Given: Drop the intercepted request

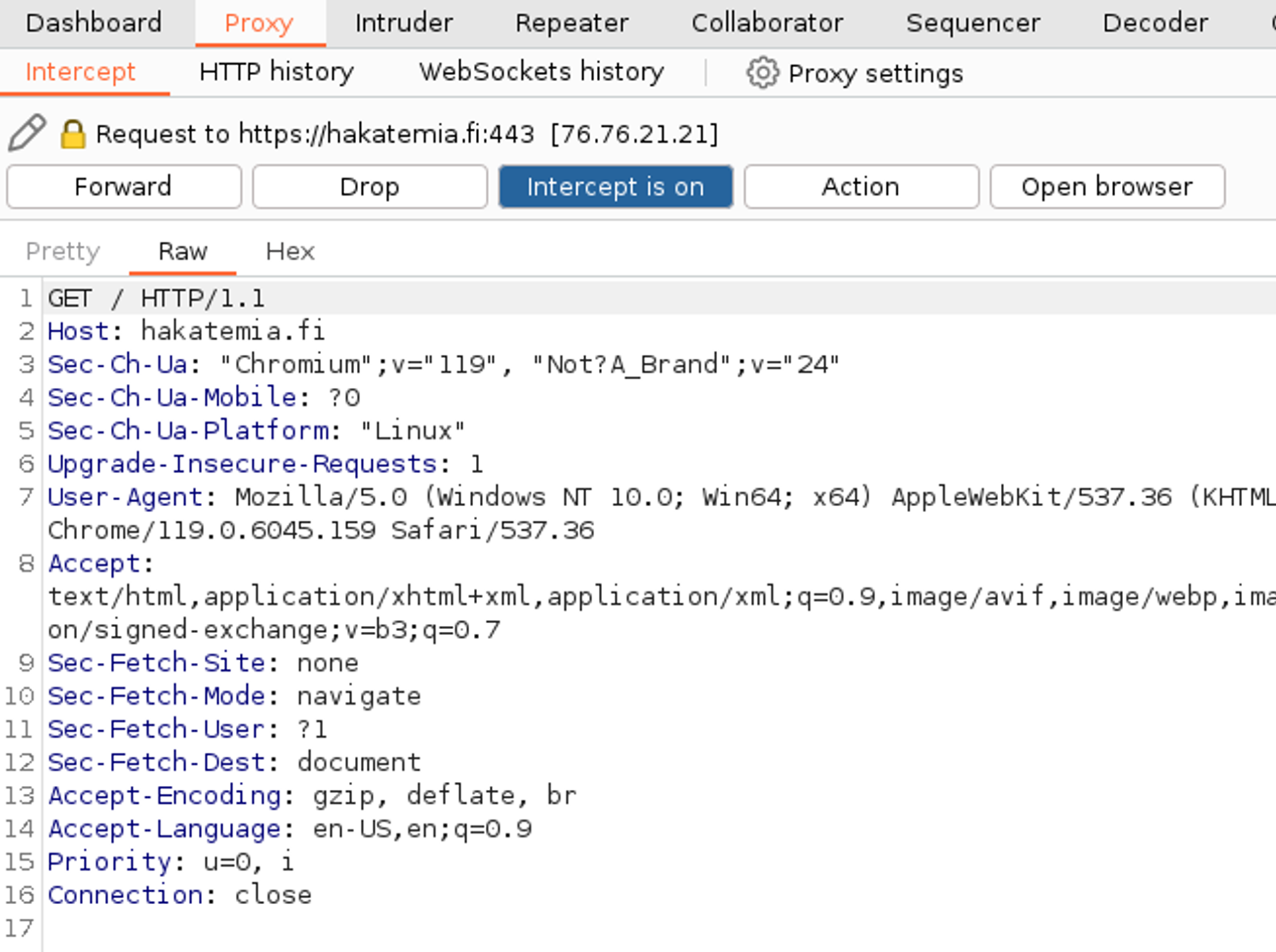Looking at the screenshot, I should point(370,187).
